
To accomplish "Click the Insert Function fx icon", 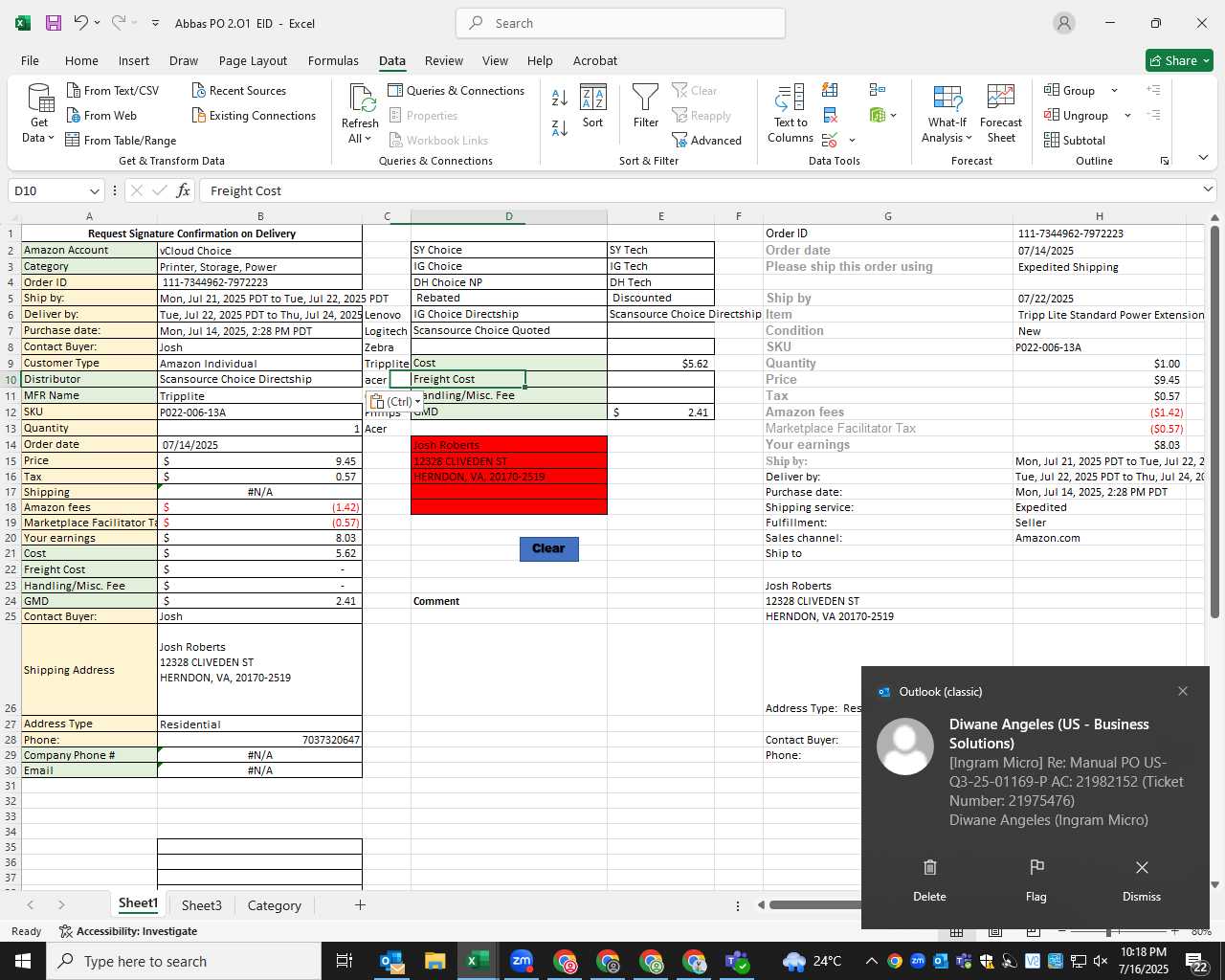I will pyautogui.click(x=183, y=190).
